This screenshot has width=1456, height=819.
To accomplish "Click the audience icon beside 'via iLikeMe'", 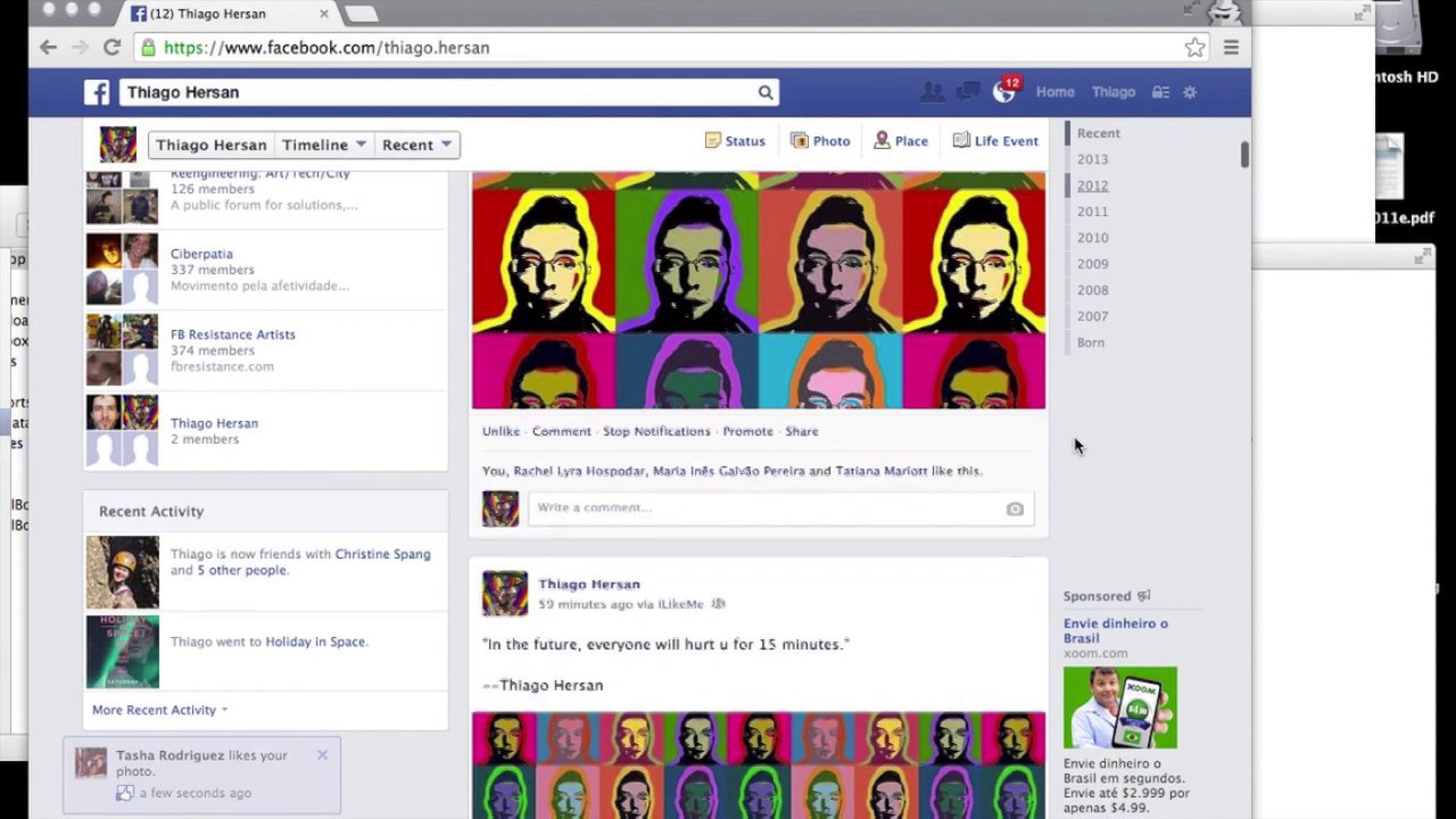I will coord(718,604).
